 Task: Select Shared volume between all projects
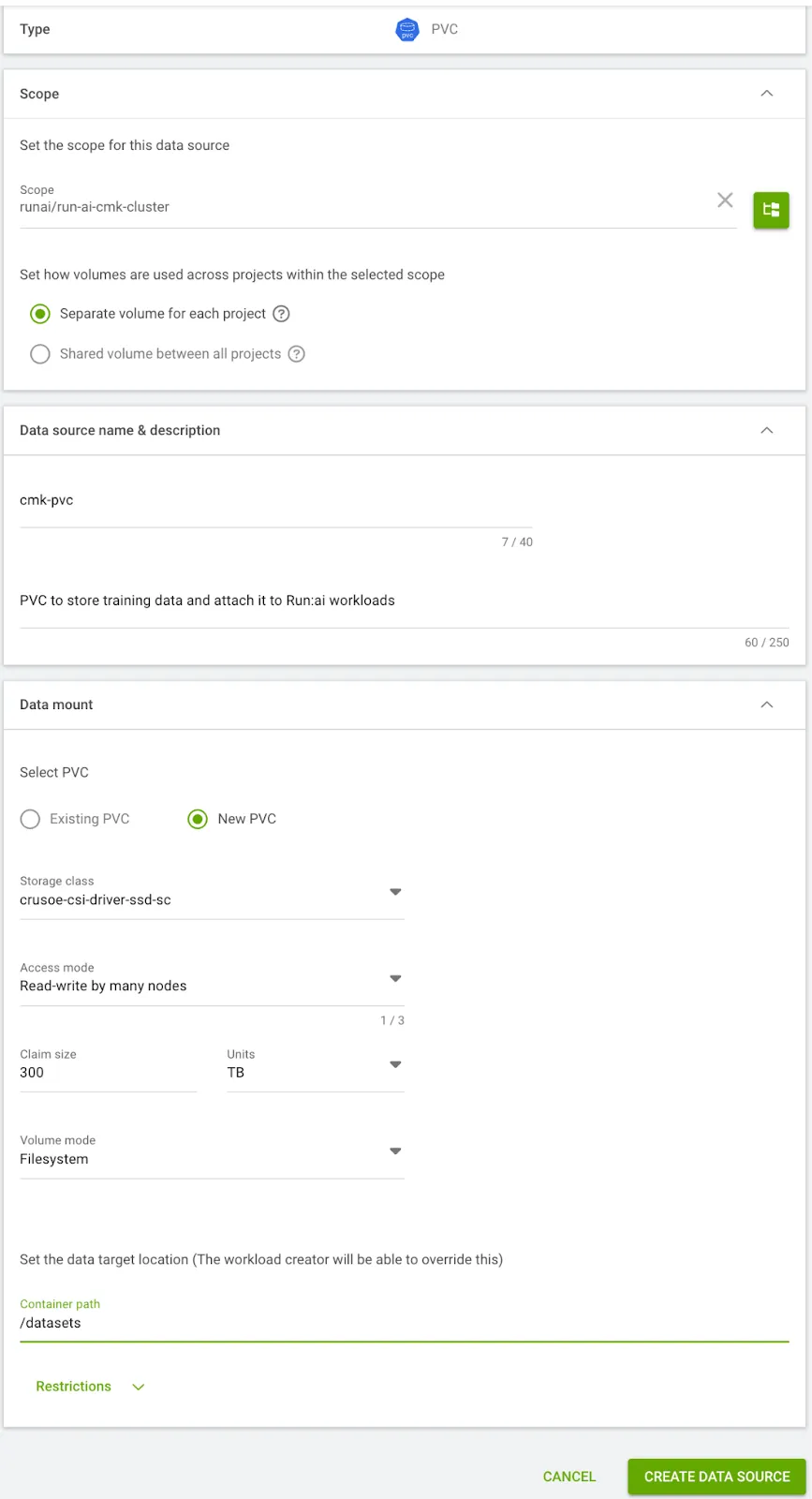tap(40, 354)
